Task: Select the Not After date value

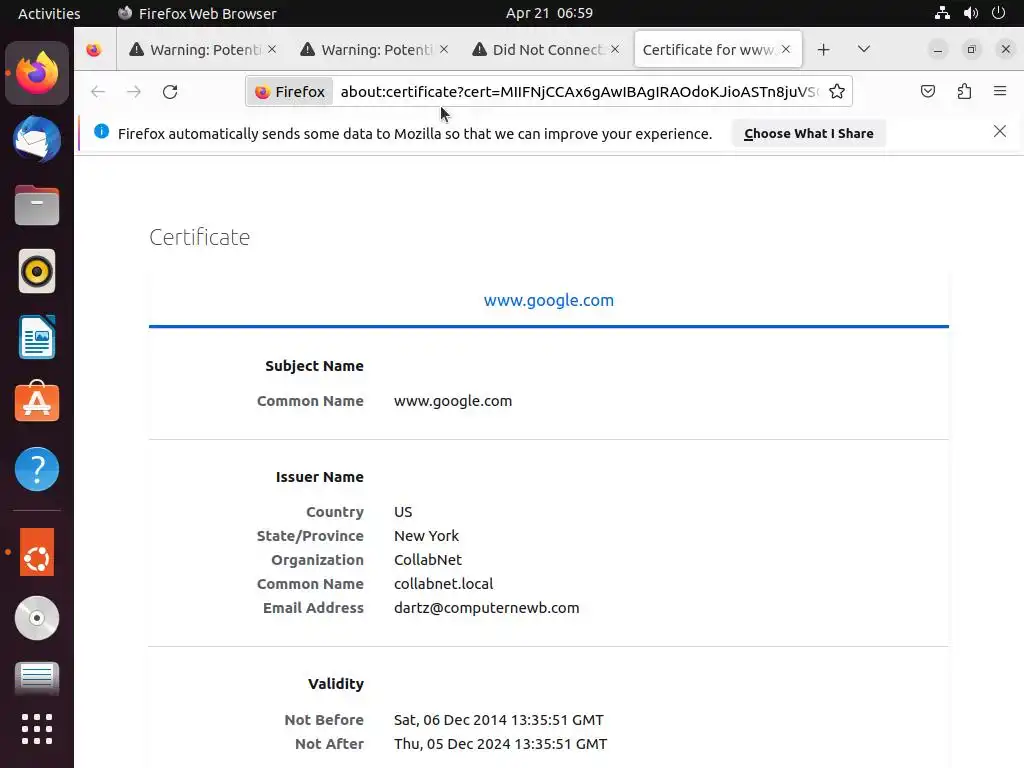Action: [500, 744]
